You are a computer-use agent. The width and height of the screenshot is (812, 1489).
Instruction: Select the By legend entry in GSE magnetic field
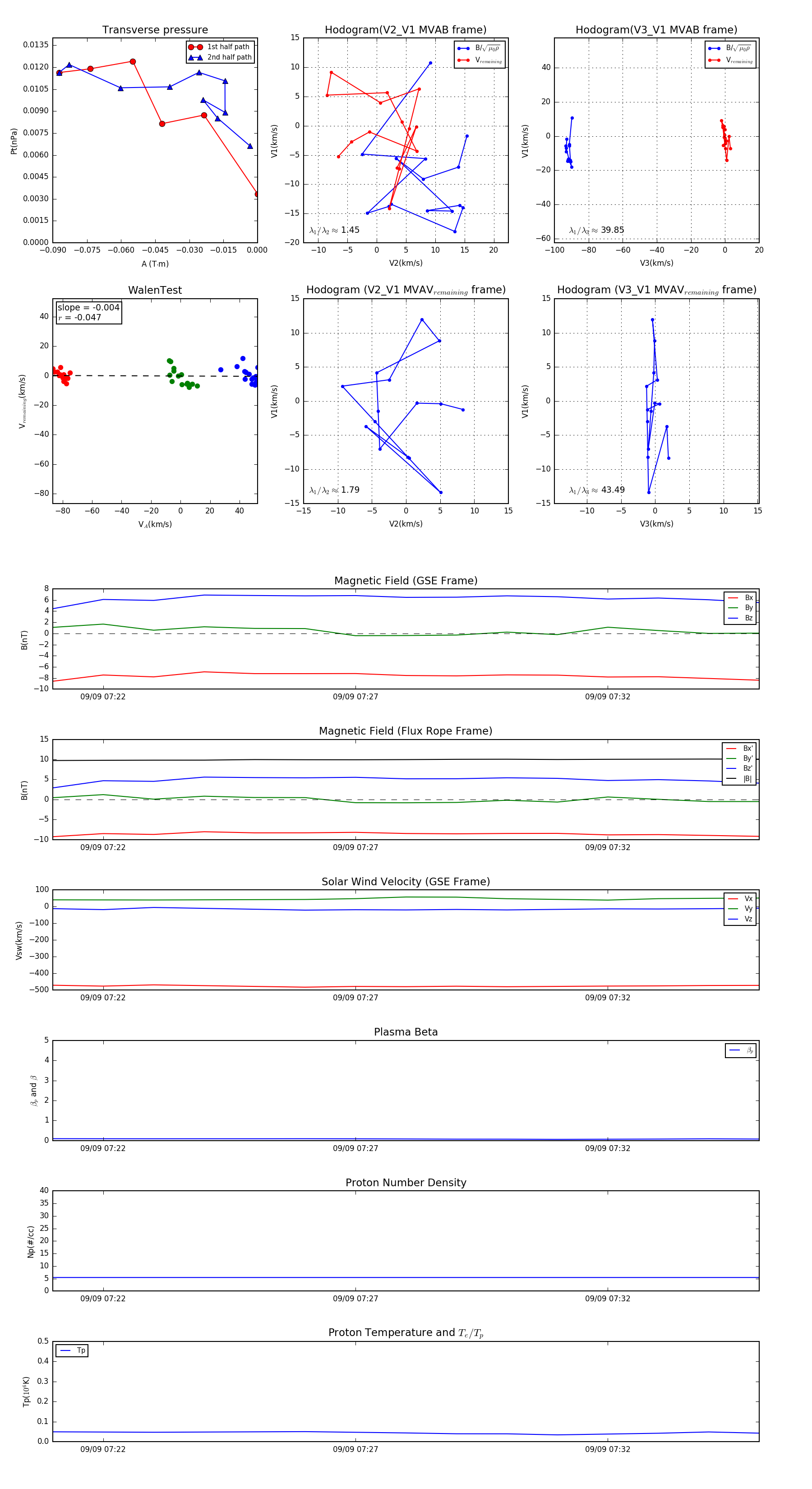[740, 608]
